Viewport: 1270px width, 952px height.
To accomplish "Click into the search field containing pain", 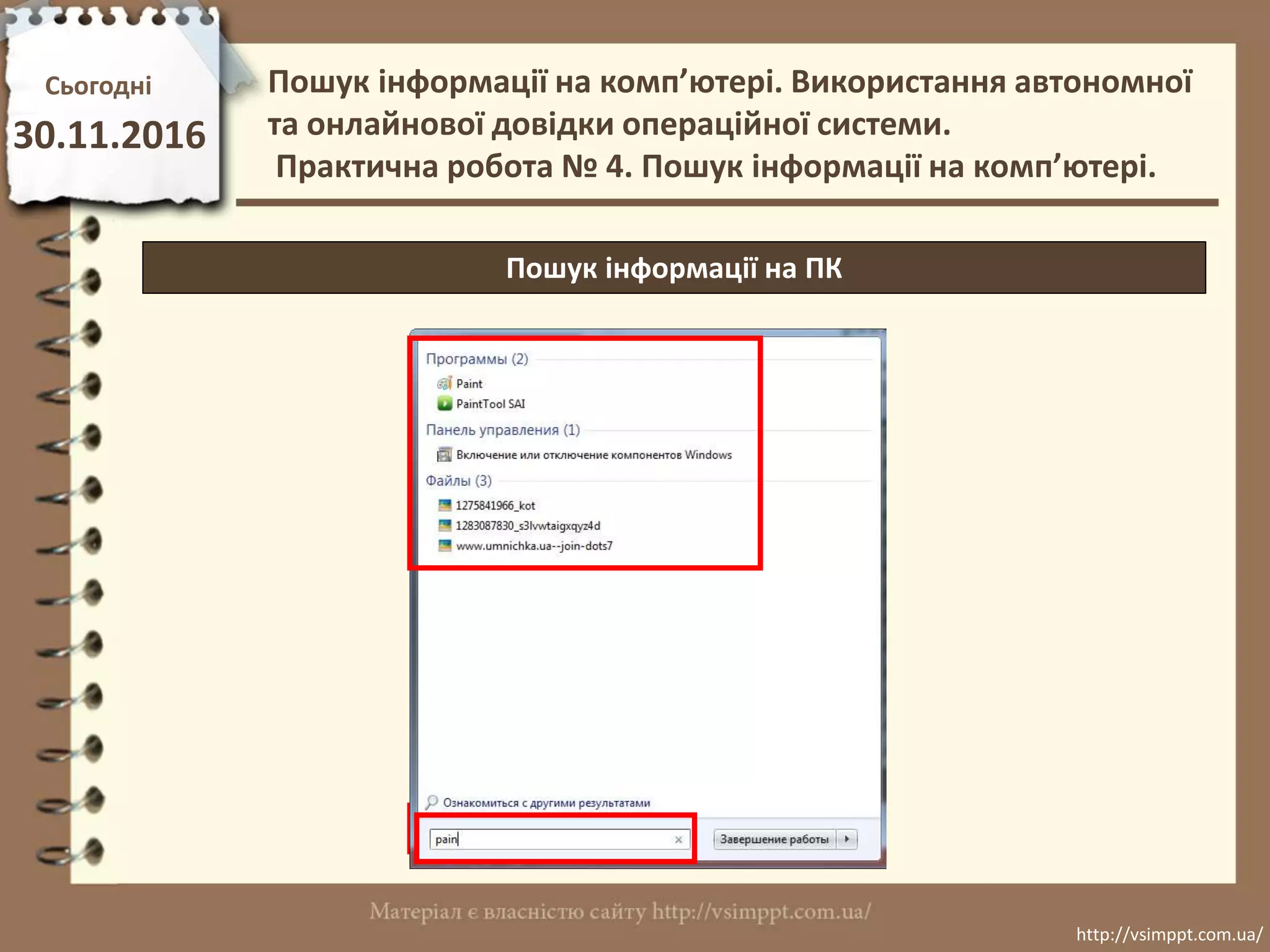I will (559, 839).
